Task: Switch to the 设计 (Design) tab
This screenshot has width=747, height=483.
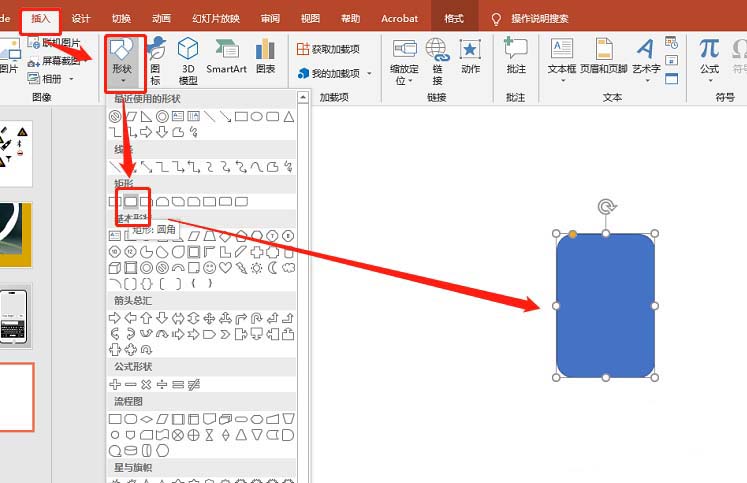Action: click(x=81, y=18)
